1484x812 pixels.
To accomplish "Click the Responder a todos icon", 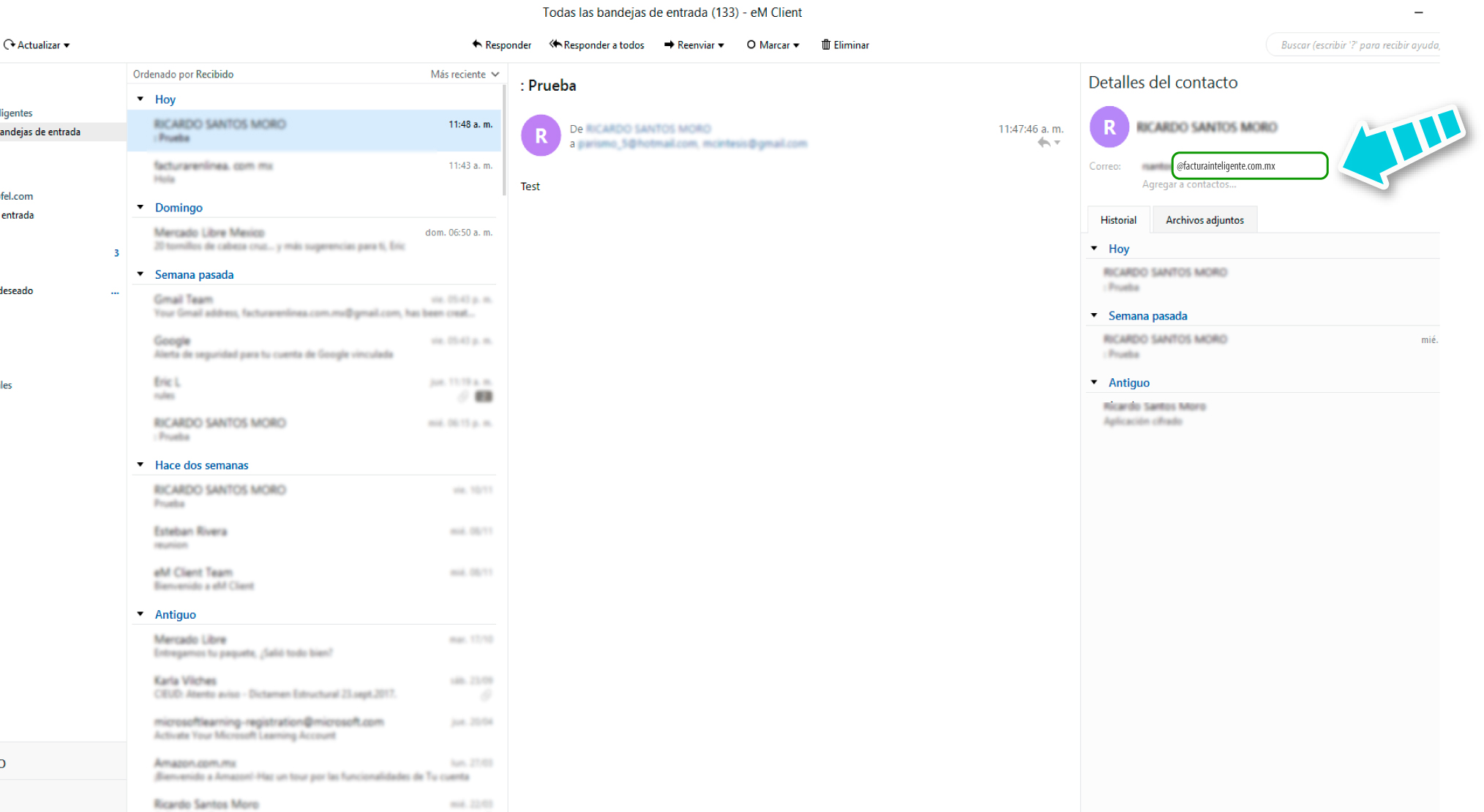I will [555, 45].
